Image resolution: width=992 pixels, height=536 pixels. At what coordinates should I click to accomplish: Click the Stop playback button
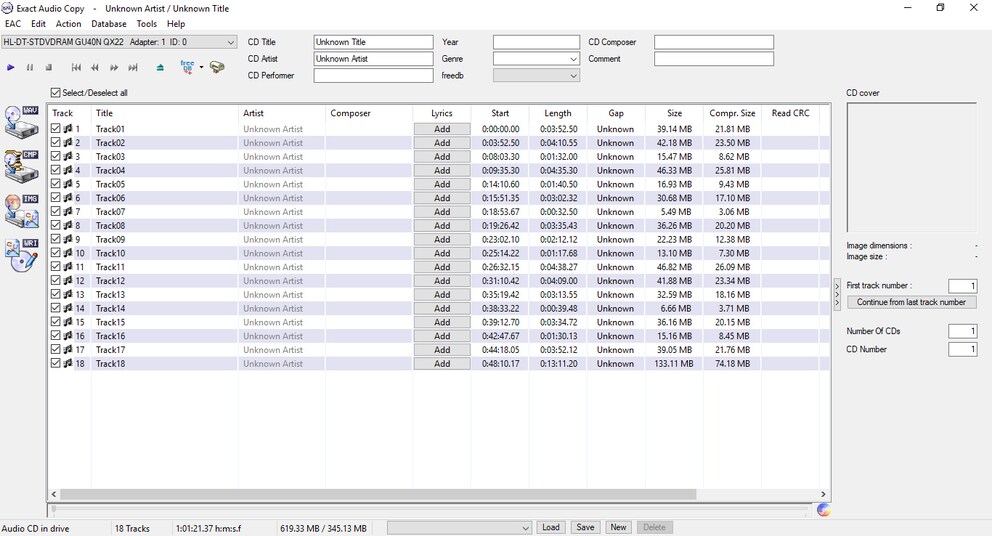[x=49, y=67]
